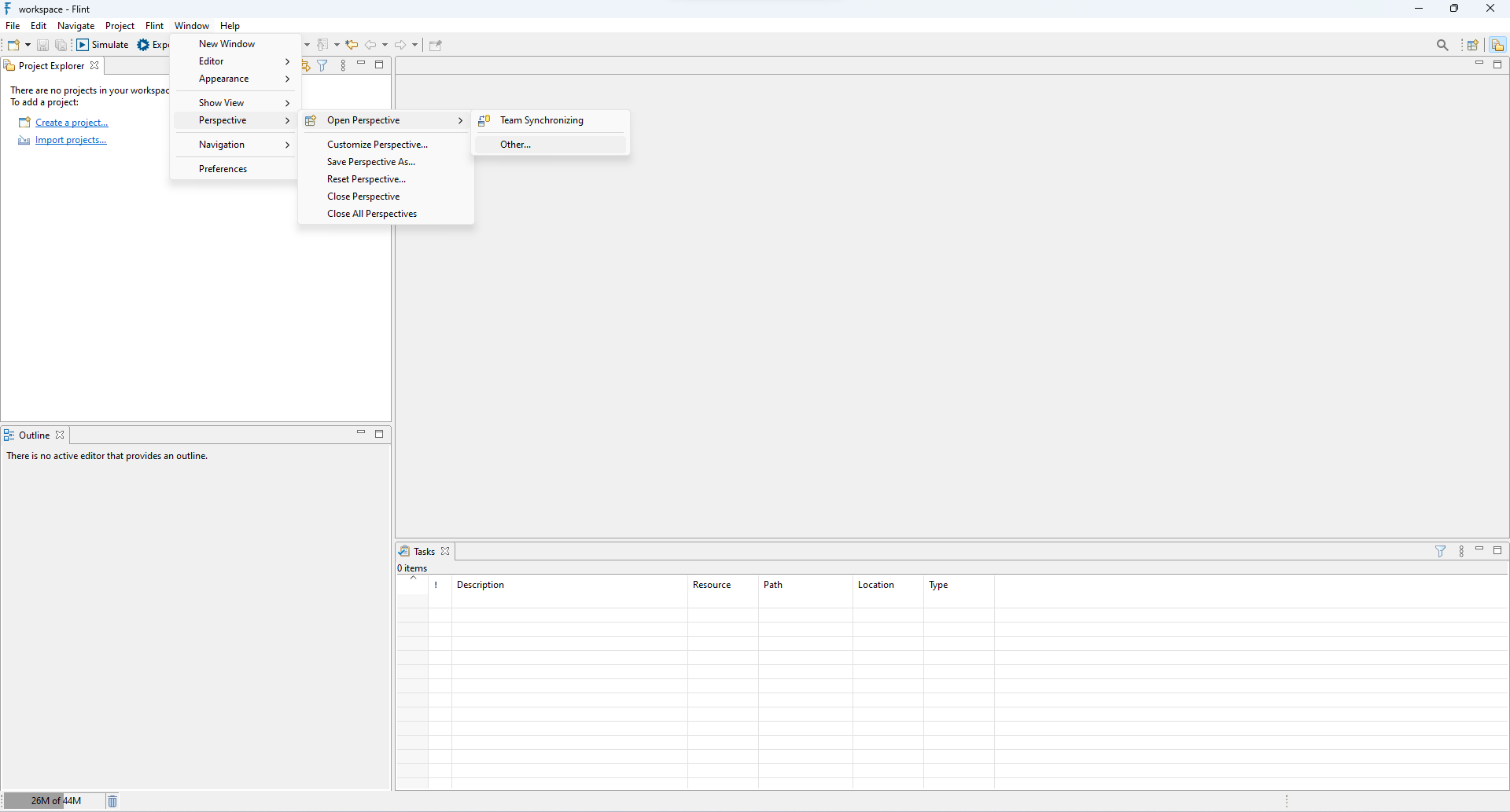Run garbage collection via status bar trash icon
Viewport: 1510px width, 812px height.
pyautogui.click(x=112, y=800)
